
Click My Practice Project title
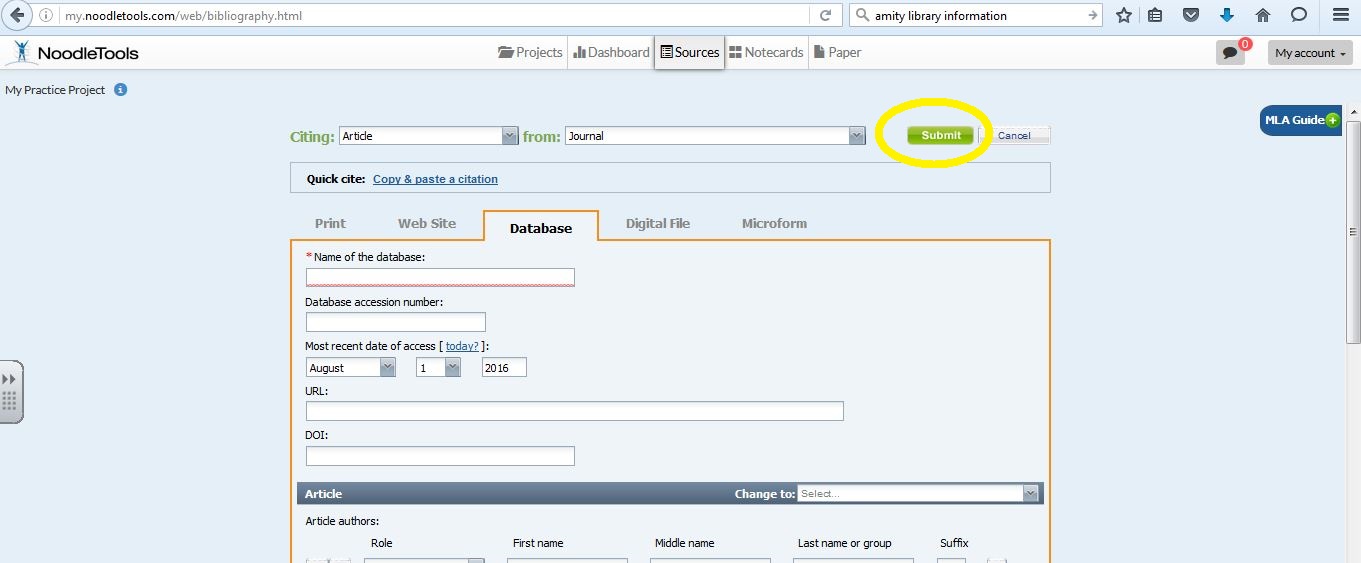(x=55, y=90)
